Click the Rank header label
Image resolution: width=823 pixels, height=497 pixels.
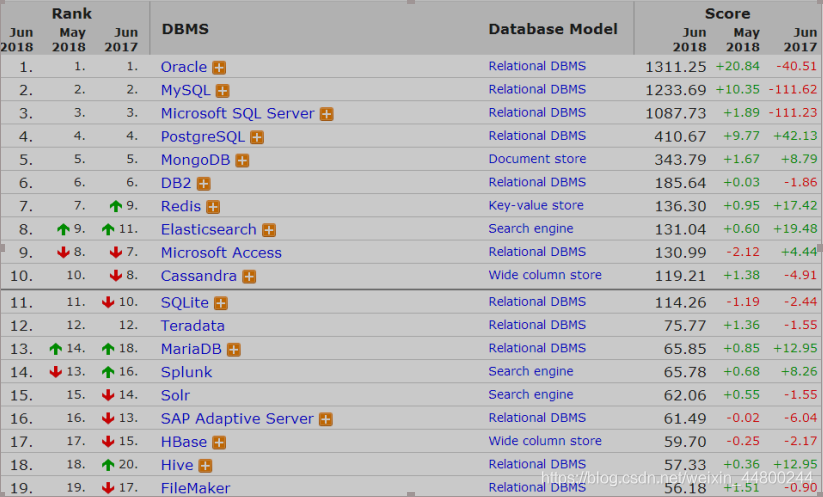(x=72, y=13)
